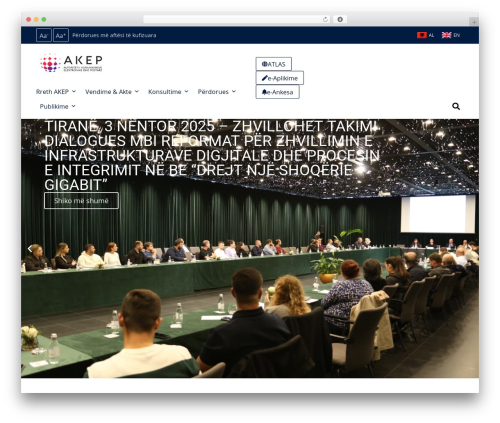Click the Shiko më shumë button
500x423 pixels.
coord(81,201)
